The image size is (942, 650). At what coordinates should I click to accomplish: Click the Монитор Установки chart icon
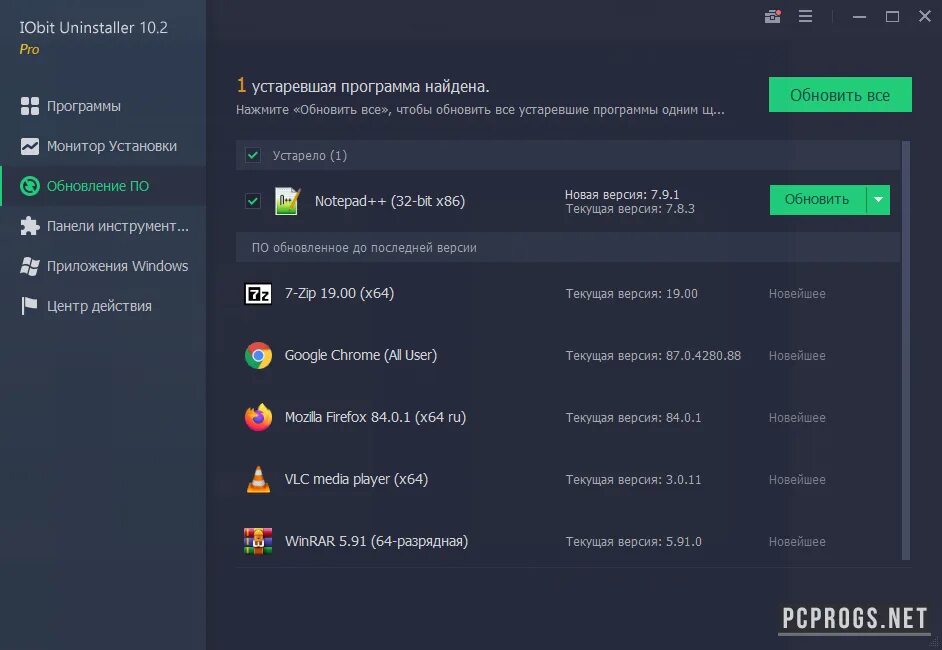[29, 146]
